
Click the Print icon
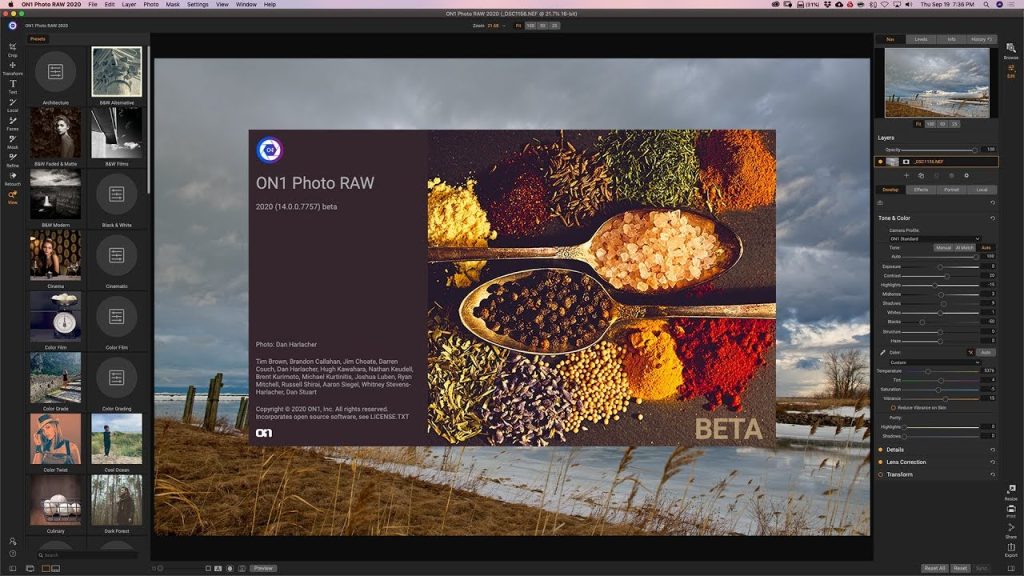pos(1011,510)
